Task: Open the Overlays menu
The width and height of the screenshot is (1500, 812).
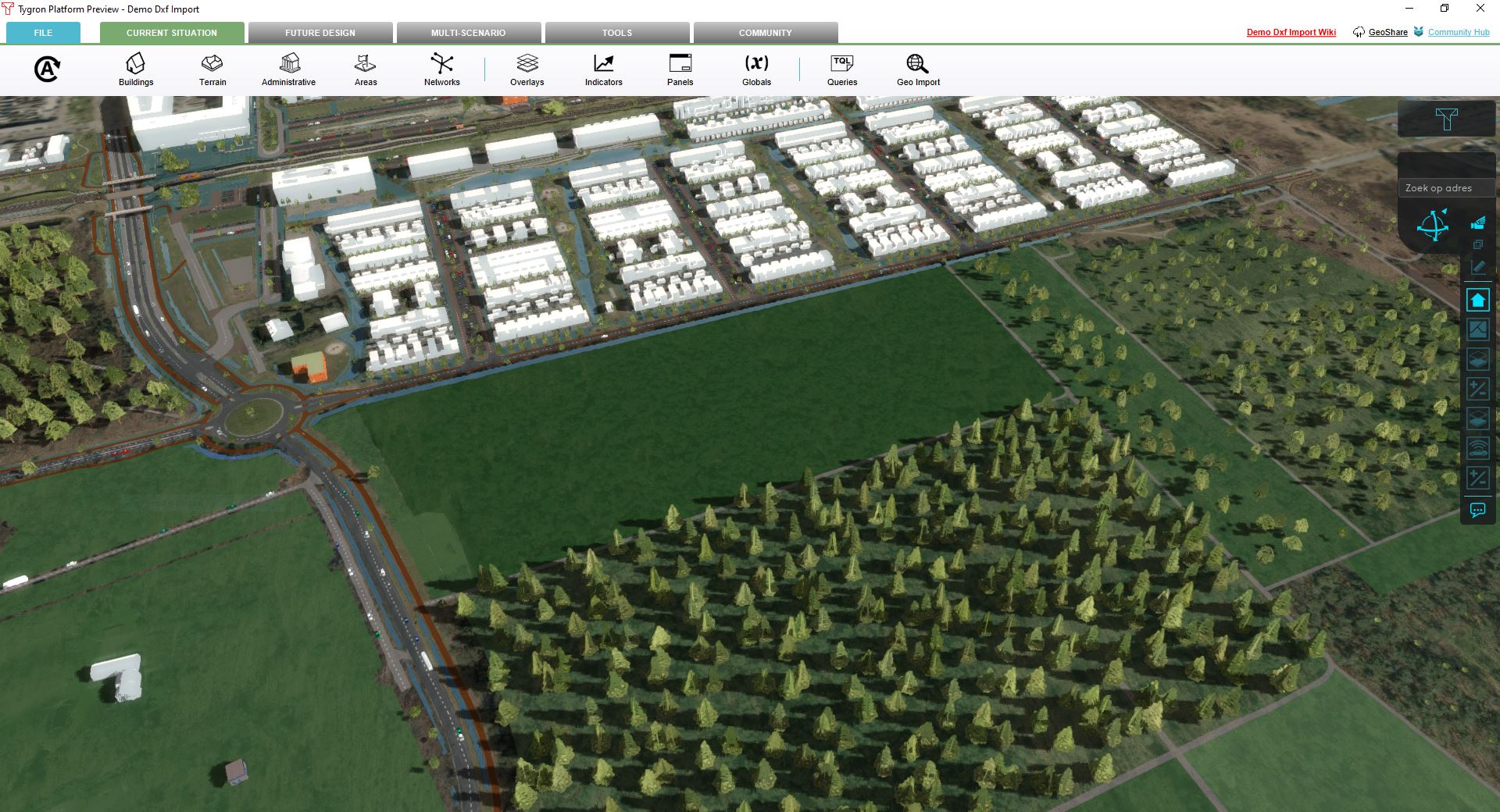Action: 527,69
